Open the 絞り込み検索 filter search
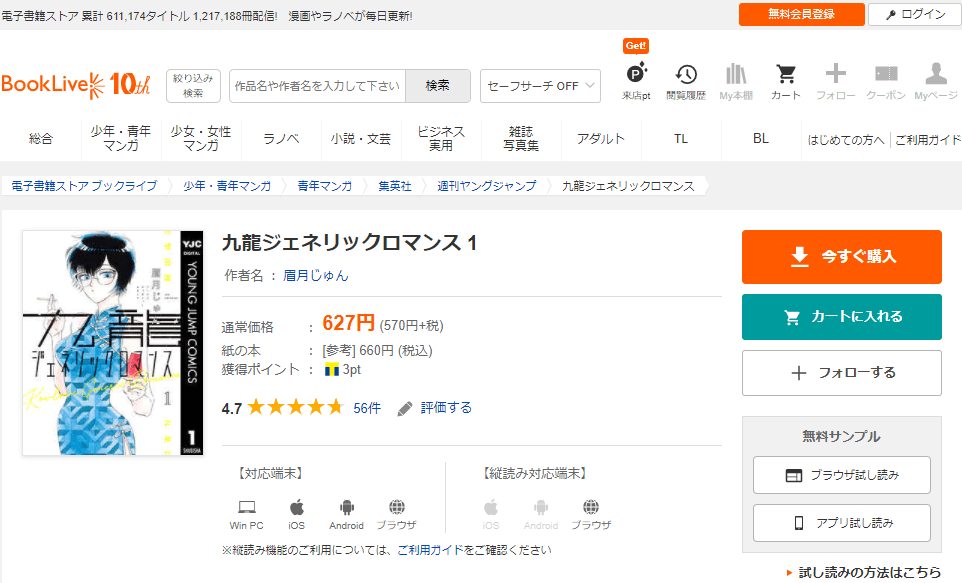 tap(193, 85)
